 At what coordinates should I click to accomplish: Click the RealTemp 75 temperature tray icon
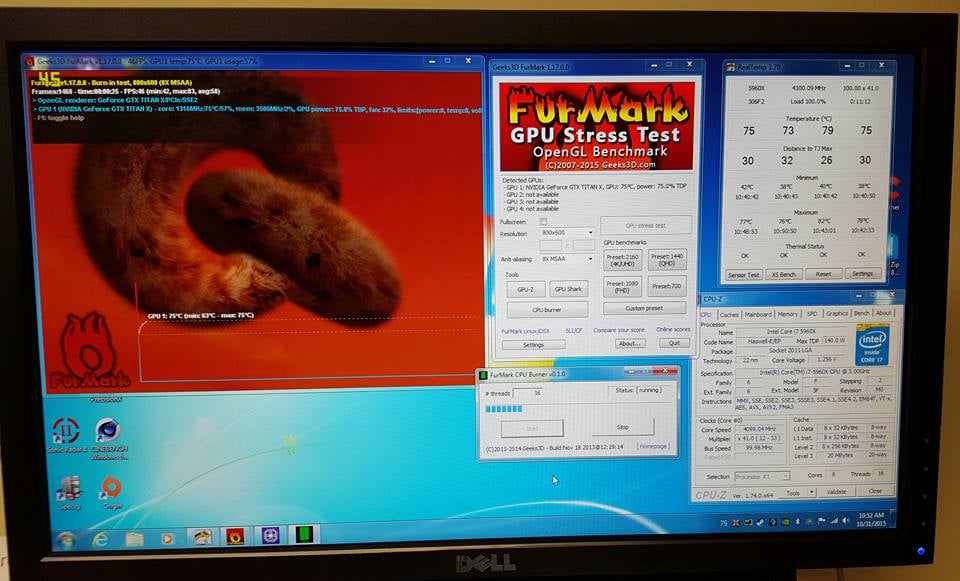(x=724, y=523)
